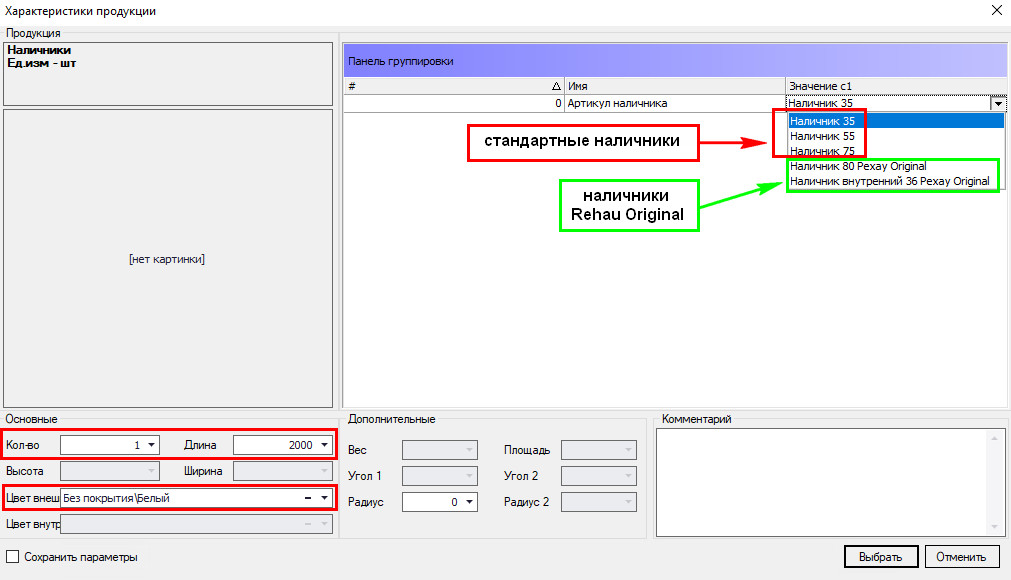The height and width of the screenshot is (580, 1011).
Task: Sort by the # column header
Action: tap(454, 86)
